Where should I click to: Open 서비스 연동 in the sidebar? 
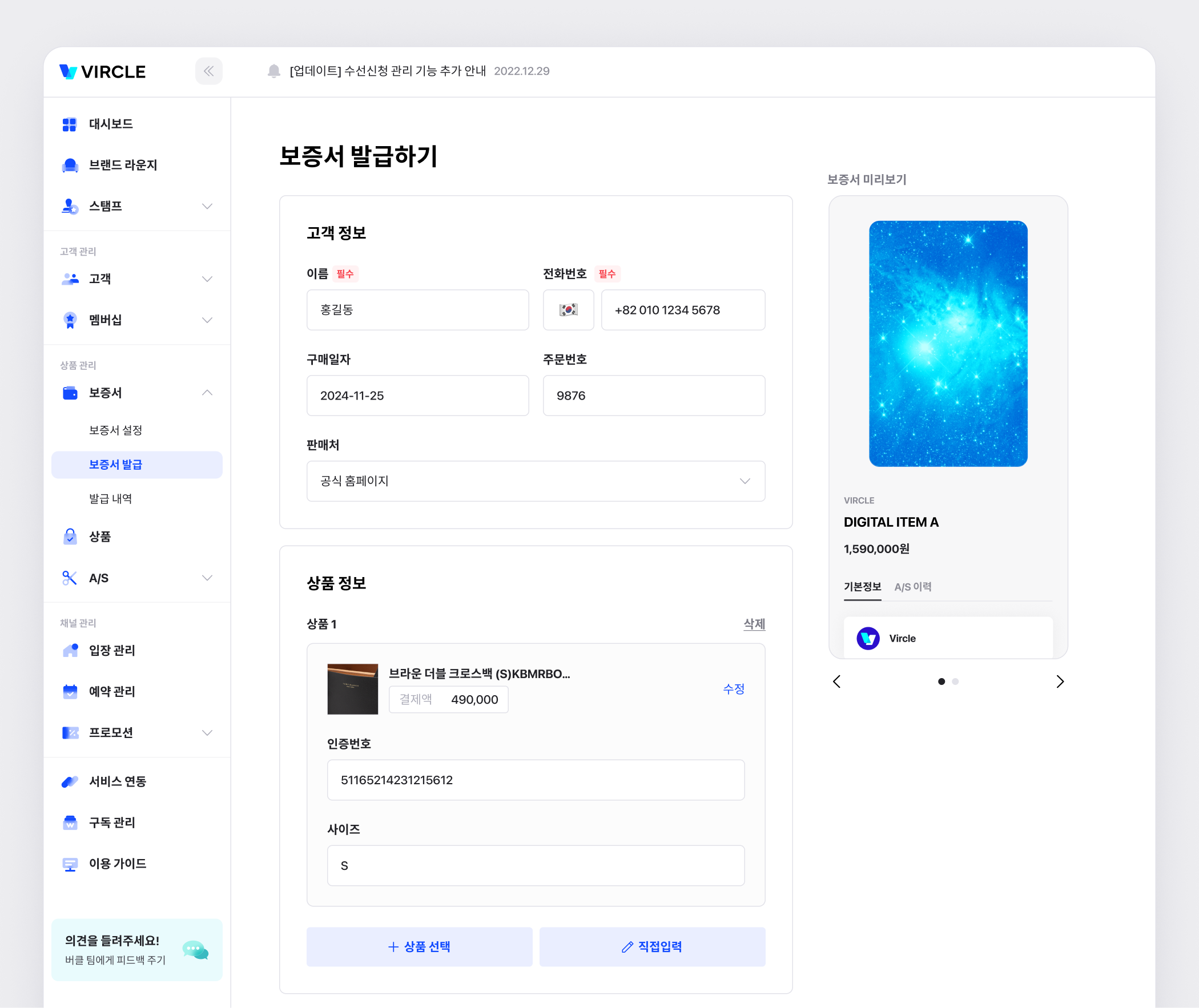117,781
